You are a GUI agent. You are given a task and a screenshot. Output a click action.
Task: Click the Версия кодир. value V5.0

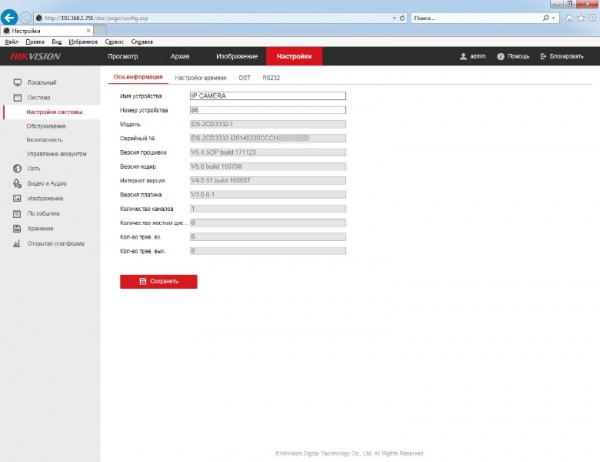pos(268,167)
